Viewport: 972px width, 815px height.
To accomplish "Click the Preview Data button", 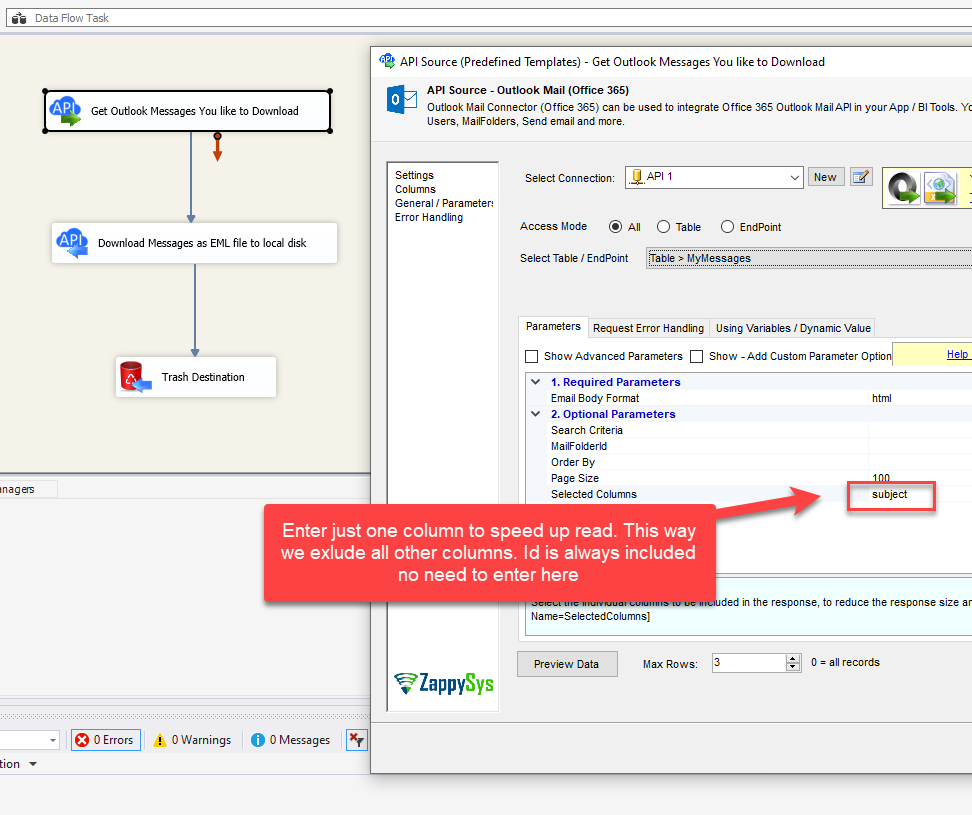I will 567,663.
